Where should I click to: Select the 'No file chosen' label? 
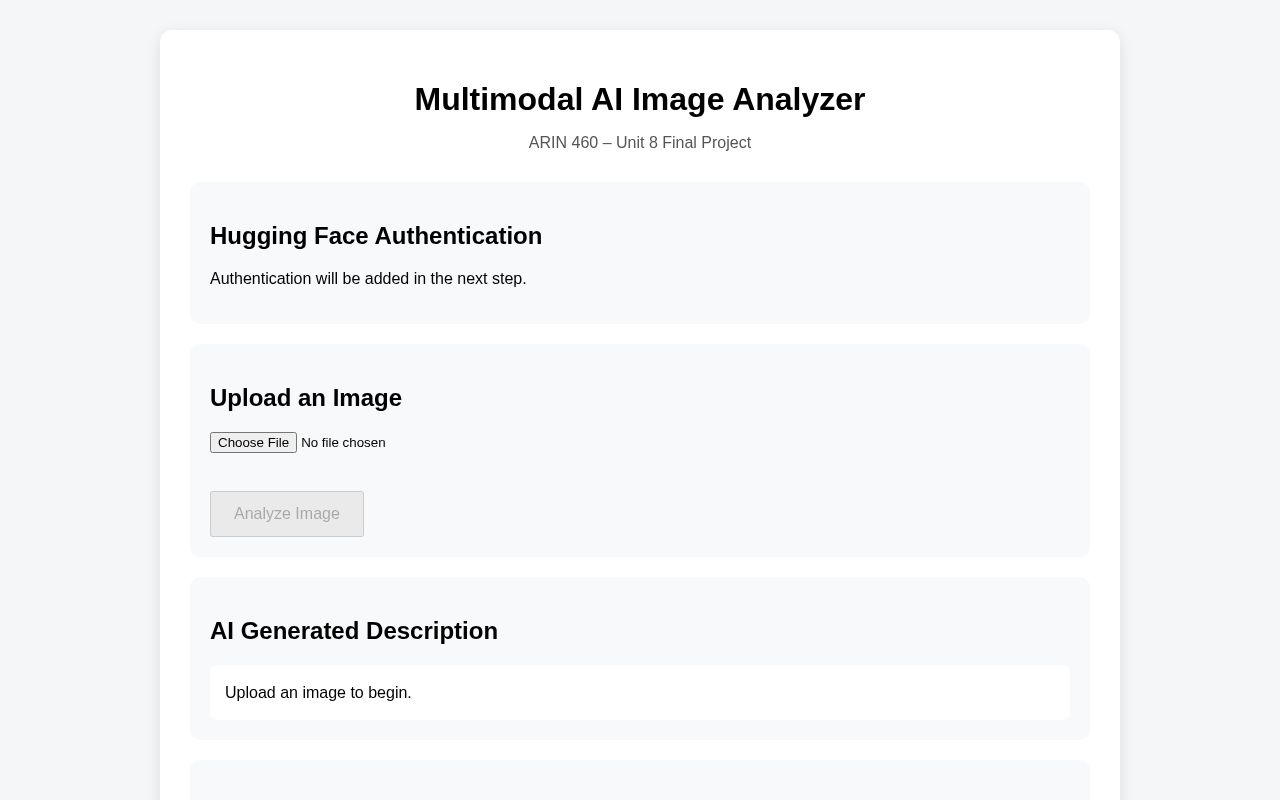click(x=343, y=442)
